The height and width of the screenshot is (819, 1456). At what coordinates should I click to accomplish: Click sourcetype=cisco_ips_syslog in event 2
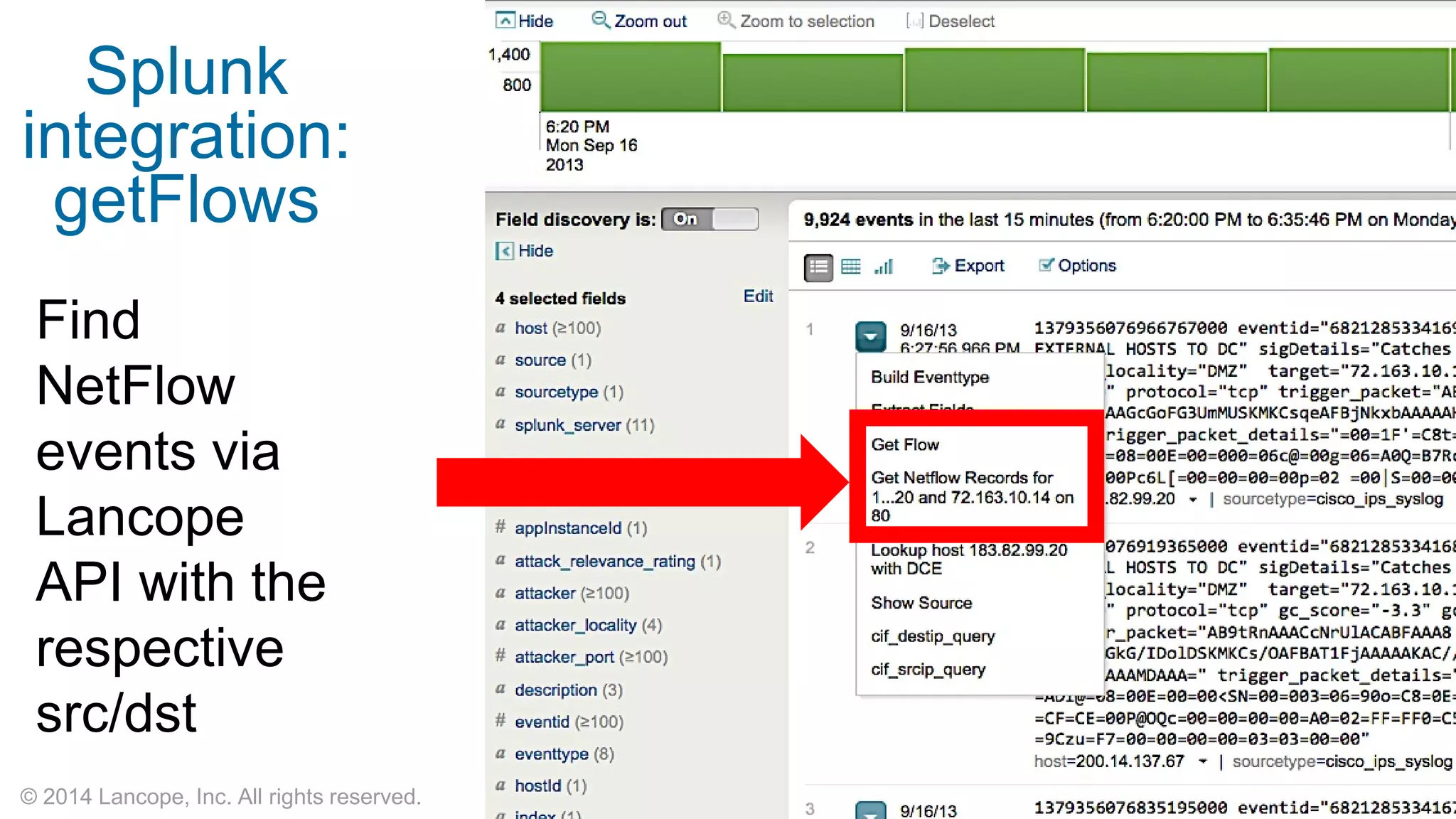click(x=1342, y=761)
